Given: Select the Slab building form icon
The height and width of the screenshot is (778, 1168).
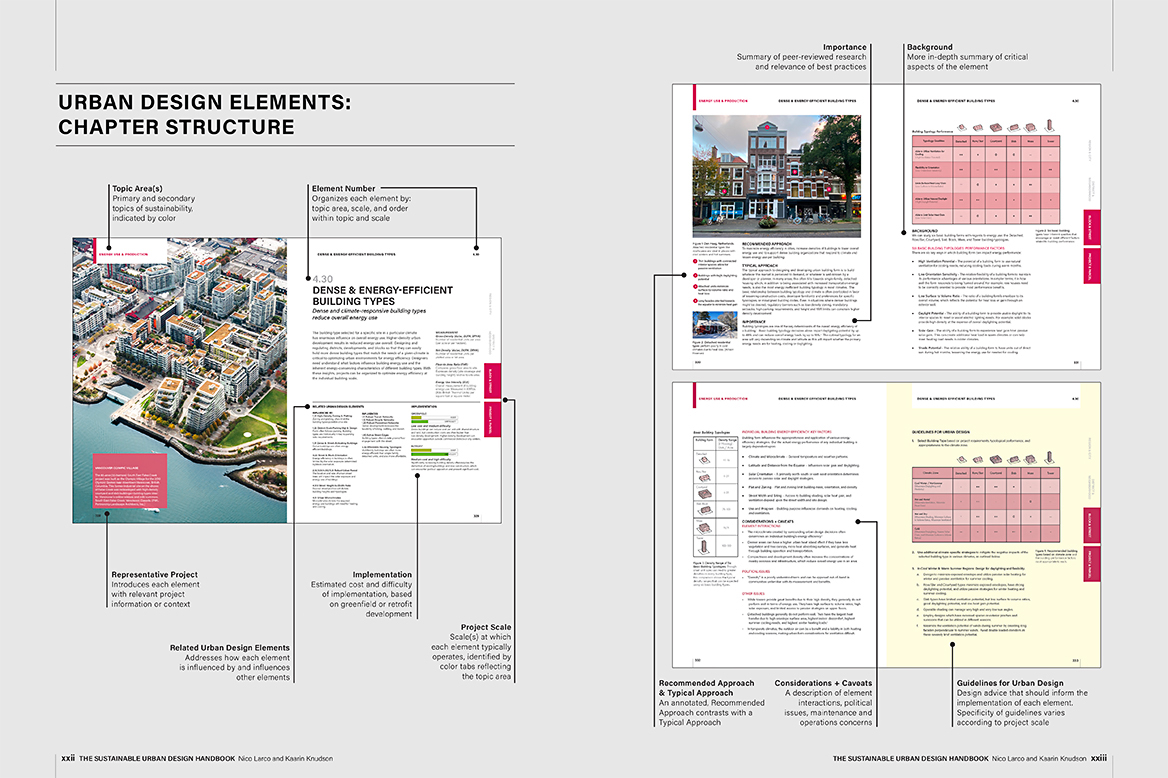Looking at the screenshot, I should pyautogui.click(x=1013, y=126).
